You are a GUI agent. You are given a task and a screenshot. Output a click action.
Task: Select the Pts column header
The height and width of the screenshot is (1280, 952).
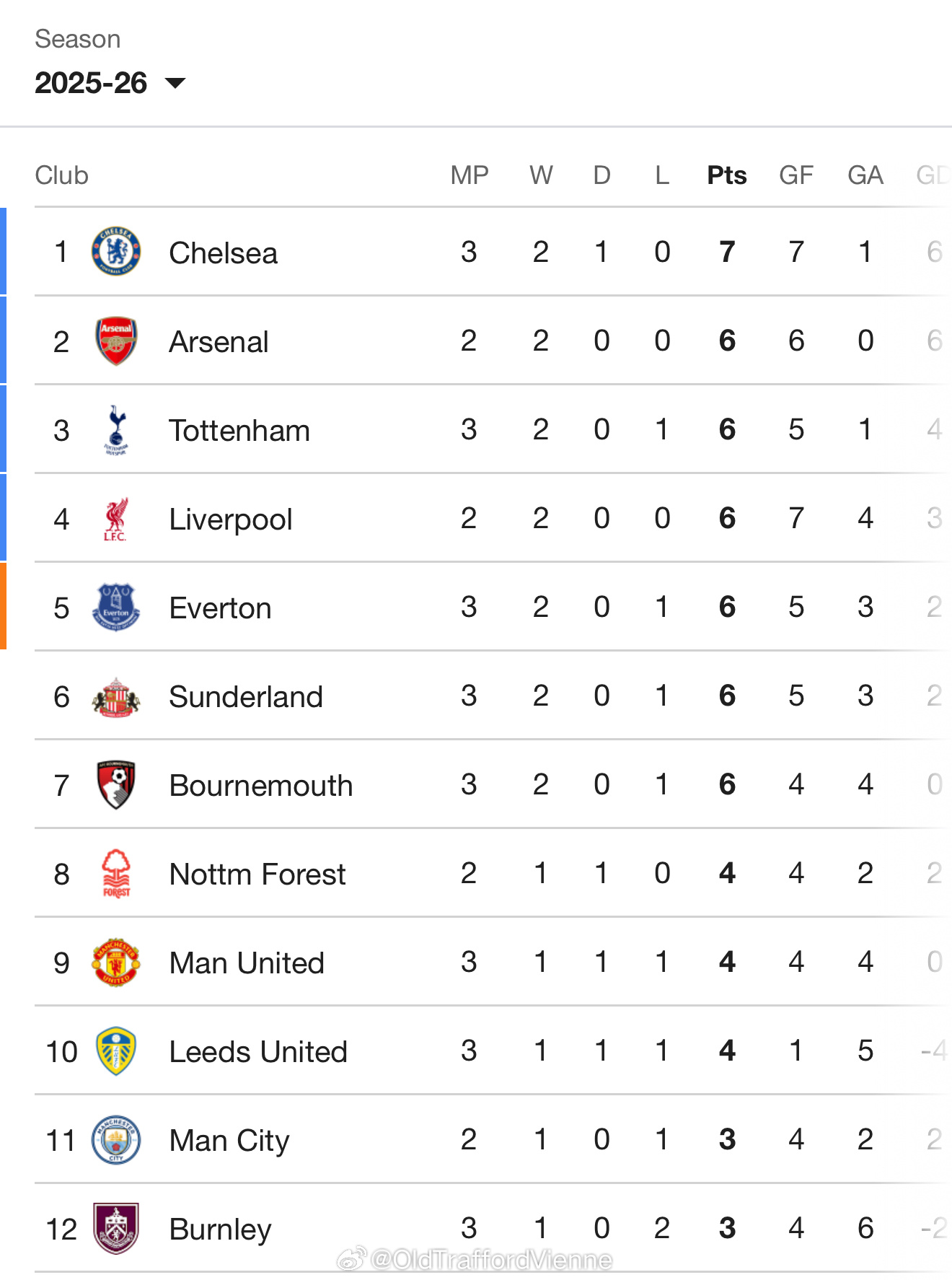[726, 175]
